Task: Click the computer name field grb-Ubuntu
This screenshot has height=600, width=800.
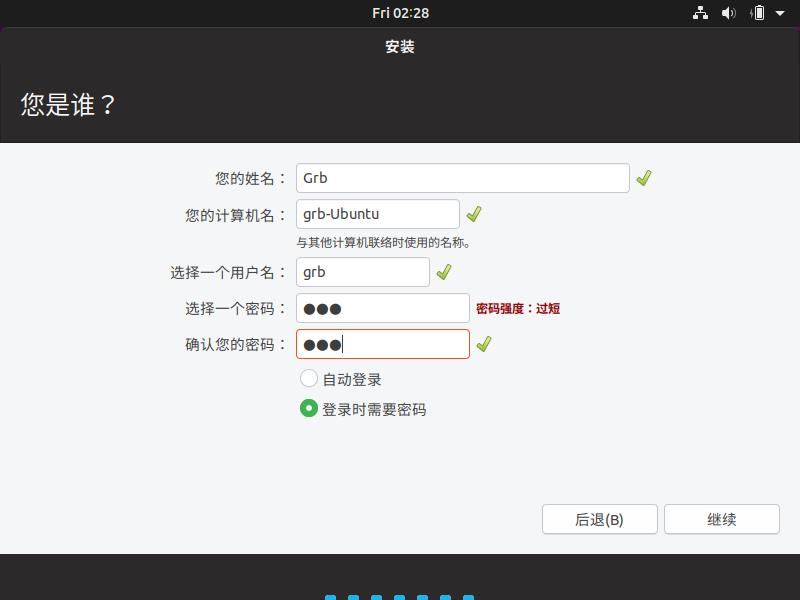Action: pos(378,214)
